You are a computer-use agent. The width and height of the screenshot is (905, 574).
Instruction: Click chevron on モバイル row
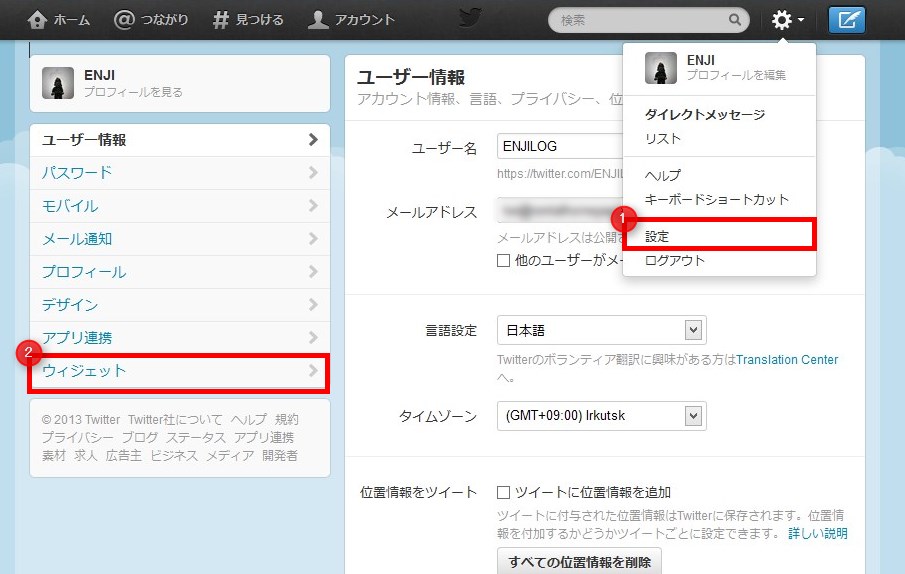(313, 205)
